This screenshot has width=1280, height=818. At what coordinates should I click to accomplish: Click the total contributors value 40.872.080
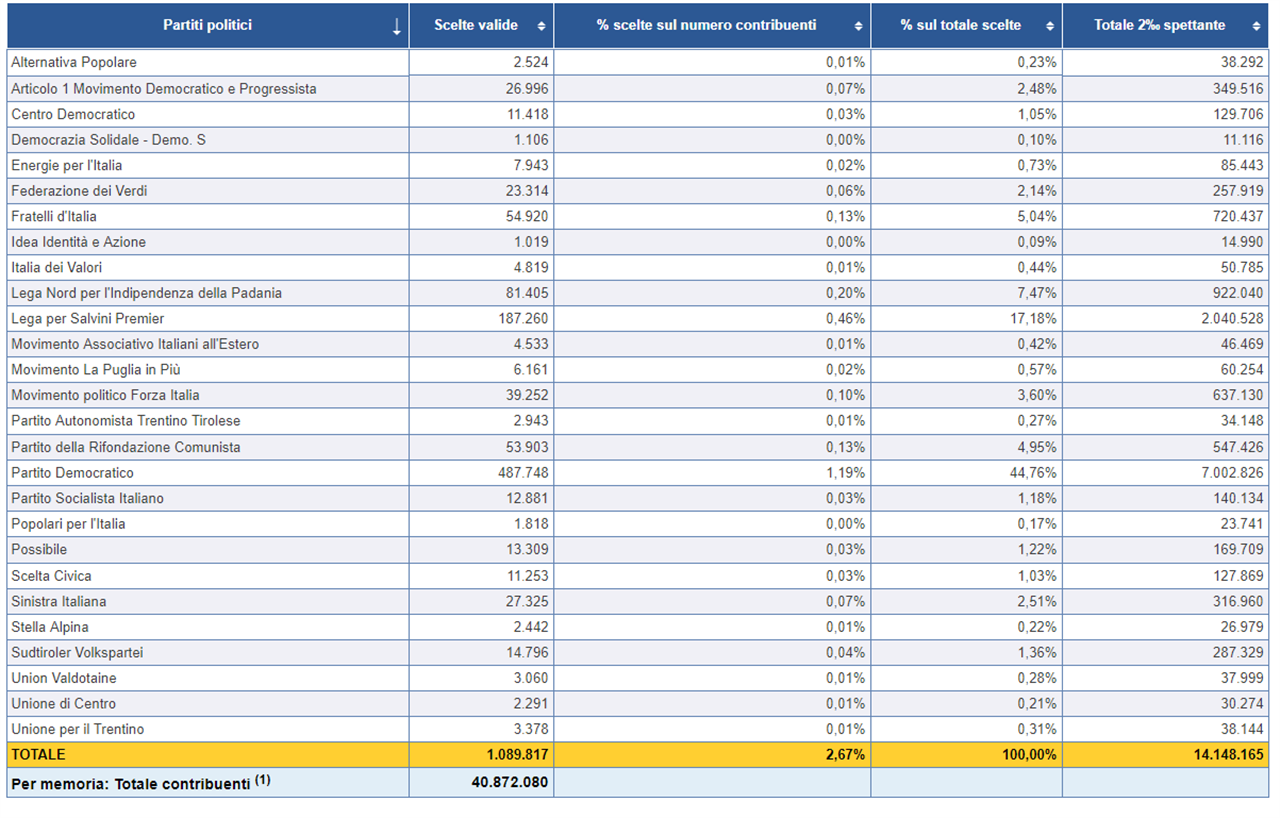pyautogui.click(x=510, y=782)
